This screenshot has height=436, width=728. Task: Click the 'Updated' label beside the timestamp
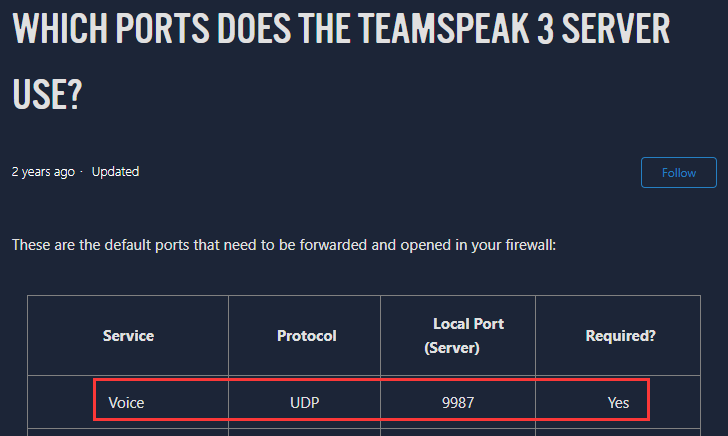[x=115, y=172]
